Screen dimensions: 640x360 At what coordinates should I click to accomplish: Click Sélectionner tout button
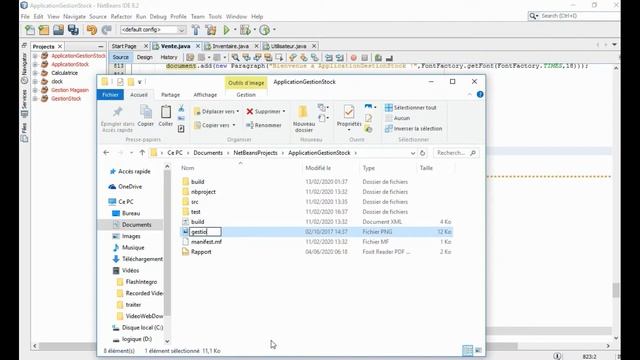point(411,108)
